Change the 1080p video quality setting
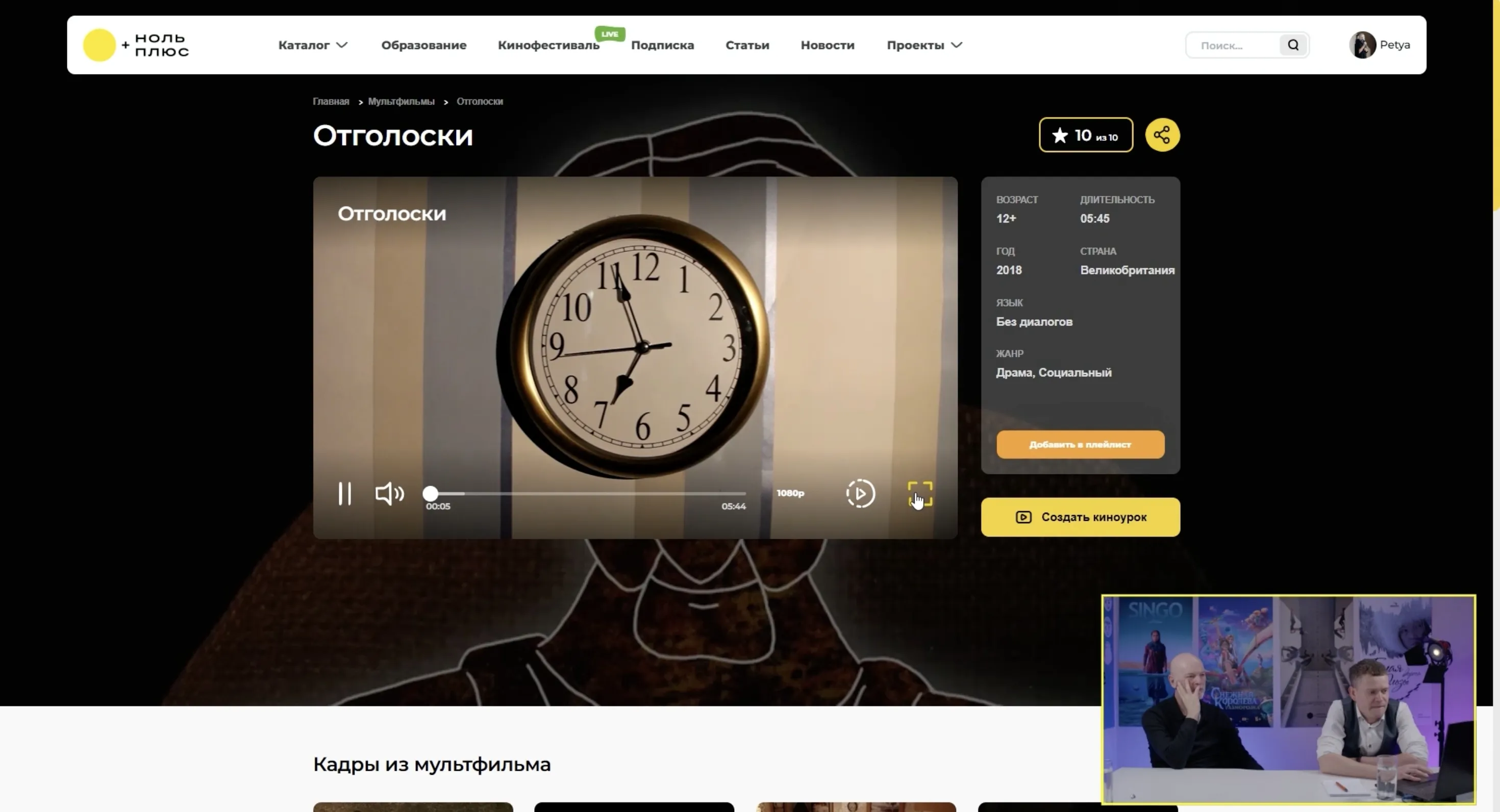 tap(790, 493)
